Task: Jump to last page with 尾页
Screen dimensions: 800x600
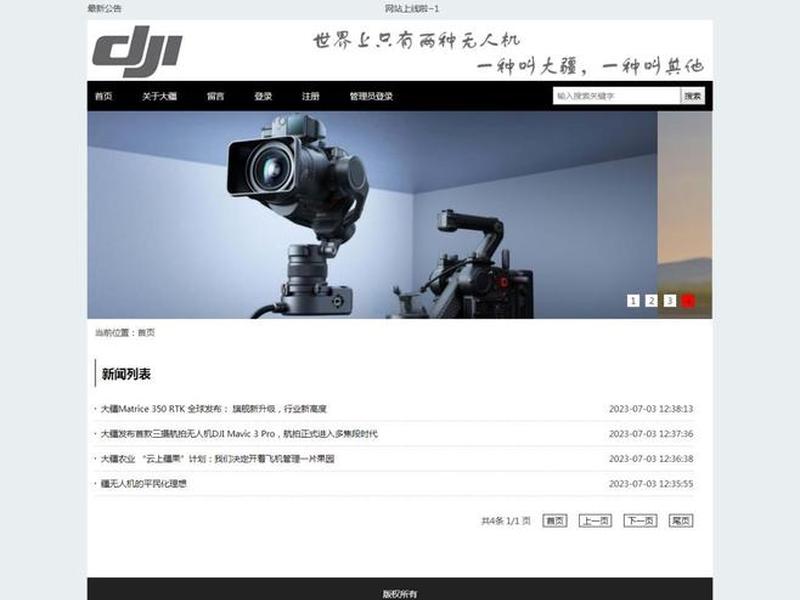Action: [x=681, y=521]
